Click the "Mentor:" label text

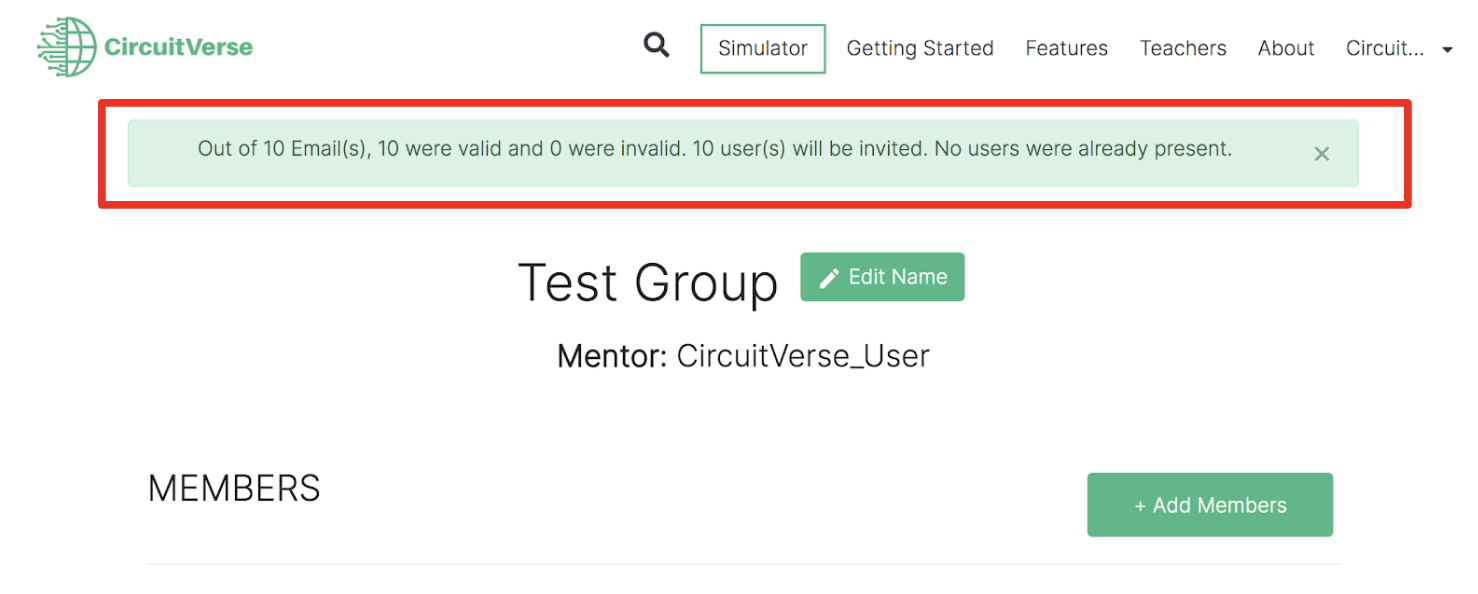[611, 356]
